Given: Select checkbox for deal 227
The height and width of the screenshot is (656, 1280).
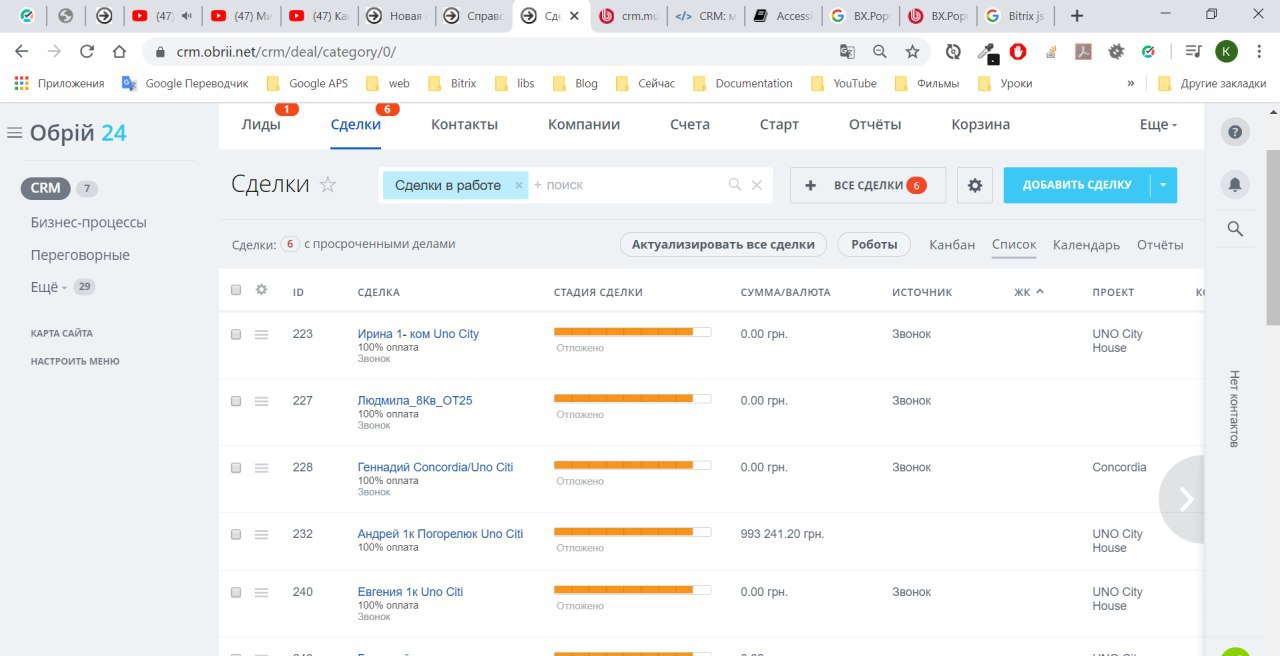Looking at the screenshot, I should 236,401.
